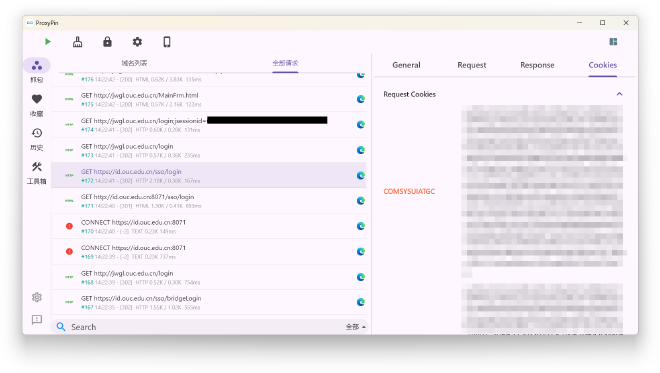660x373 pixels.
Task: Click search magnifier icon
Action: (61, 327)
